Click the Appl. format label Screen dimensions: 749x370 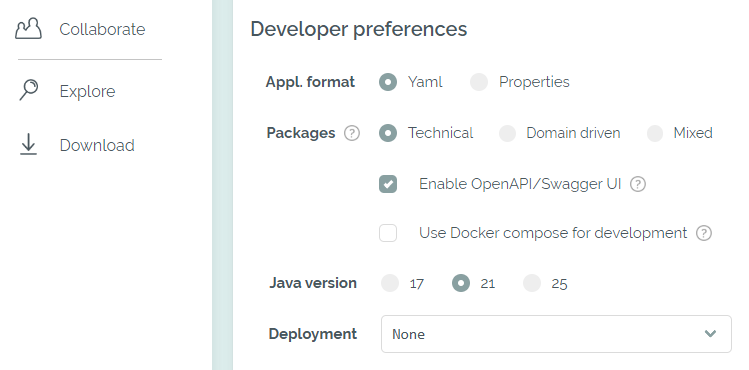click(310, 82)
